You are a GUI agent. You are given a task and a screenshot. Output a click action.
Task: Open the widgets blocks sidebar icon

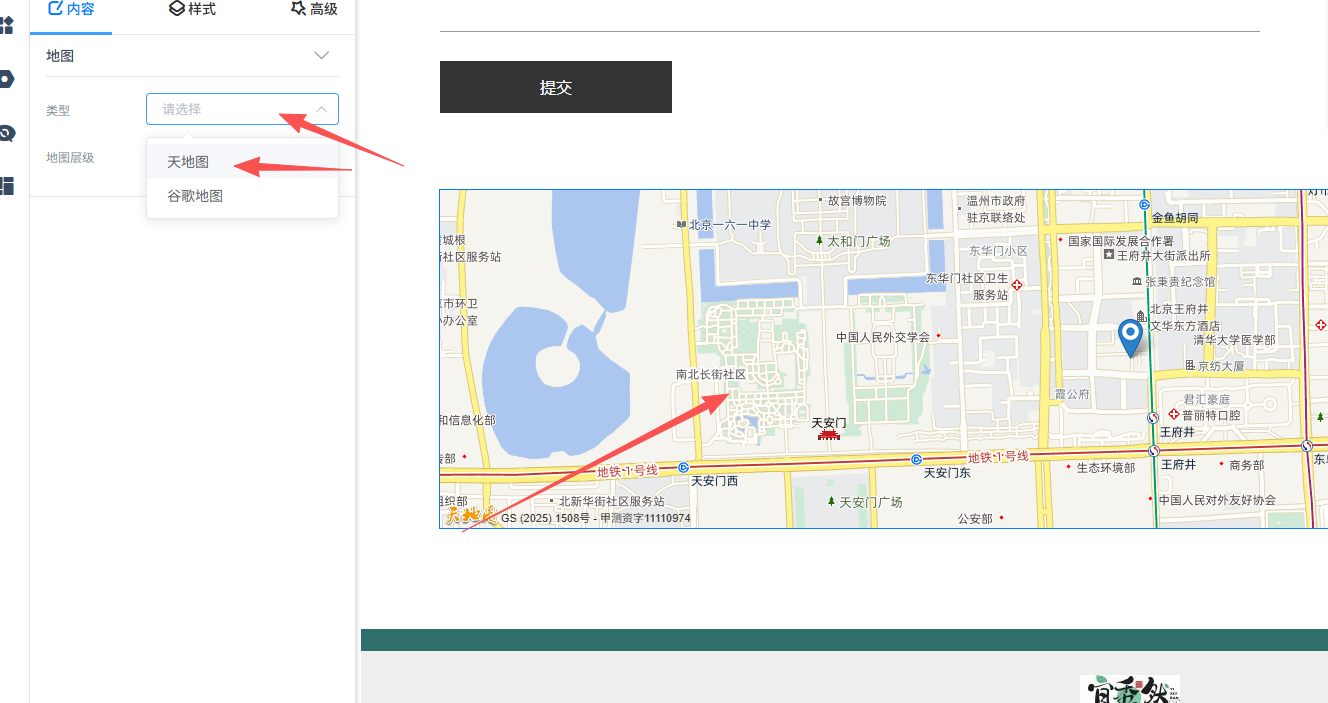(x=6, y=24)
